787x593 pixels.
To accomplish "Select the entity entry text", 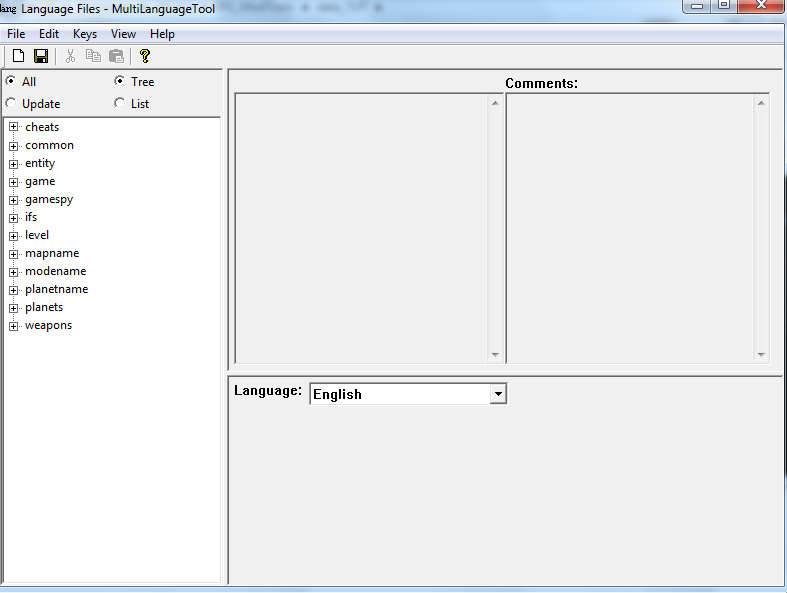I will [x=40, y=163].
